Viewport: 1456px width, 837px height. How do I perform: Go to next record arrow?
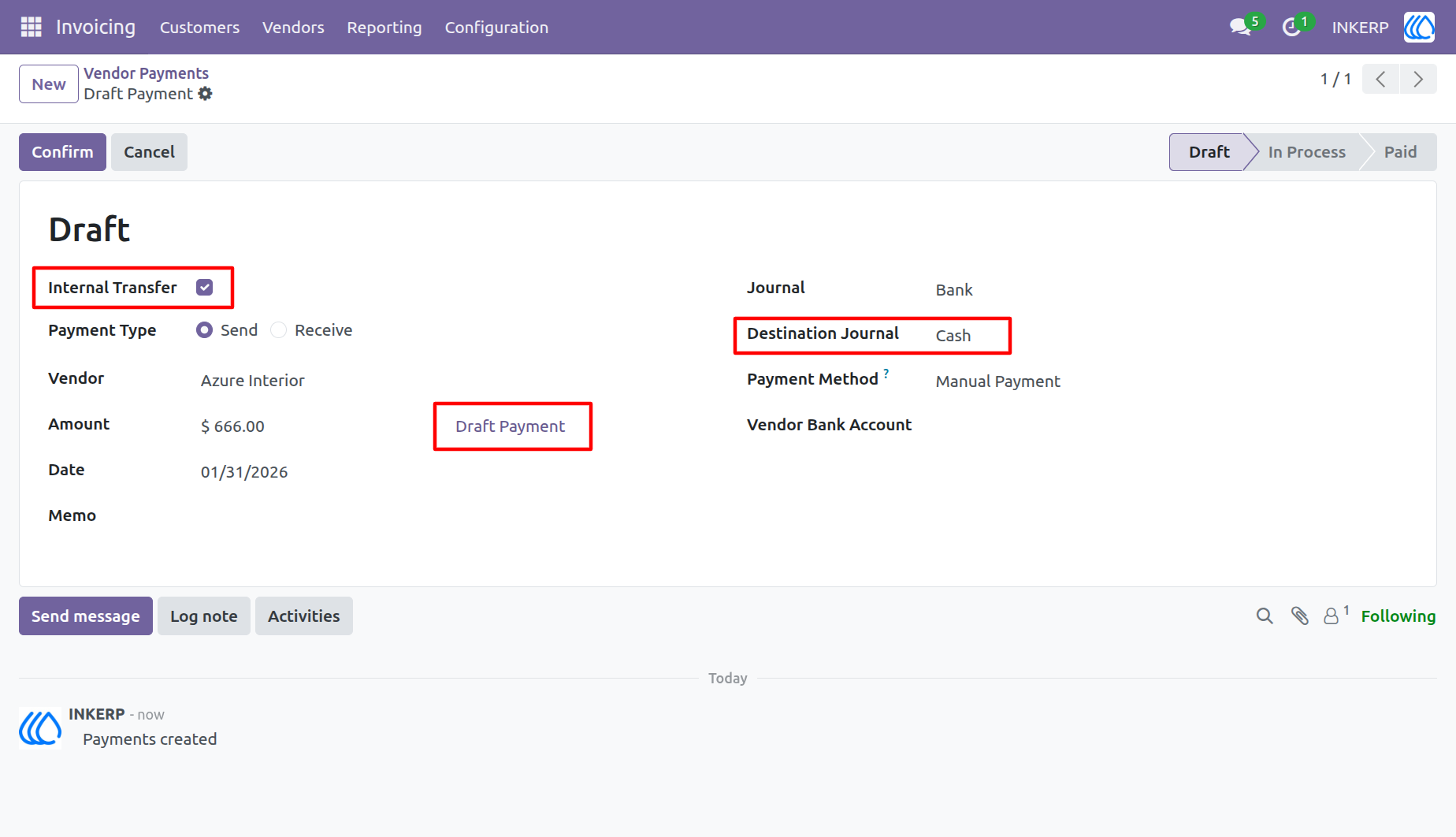[1418, 79]
